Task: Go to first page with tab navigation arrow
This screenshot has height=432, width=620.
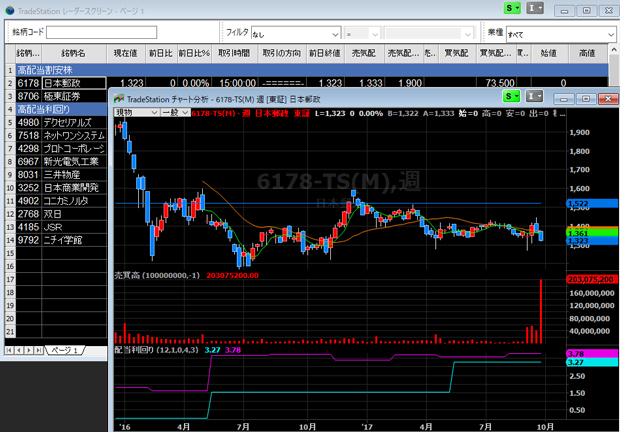Action: pos(9,350)
